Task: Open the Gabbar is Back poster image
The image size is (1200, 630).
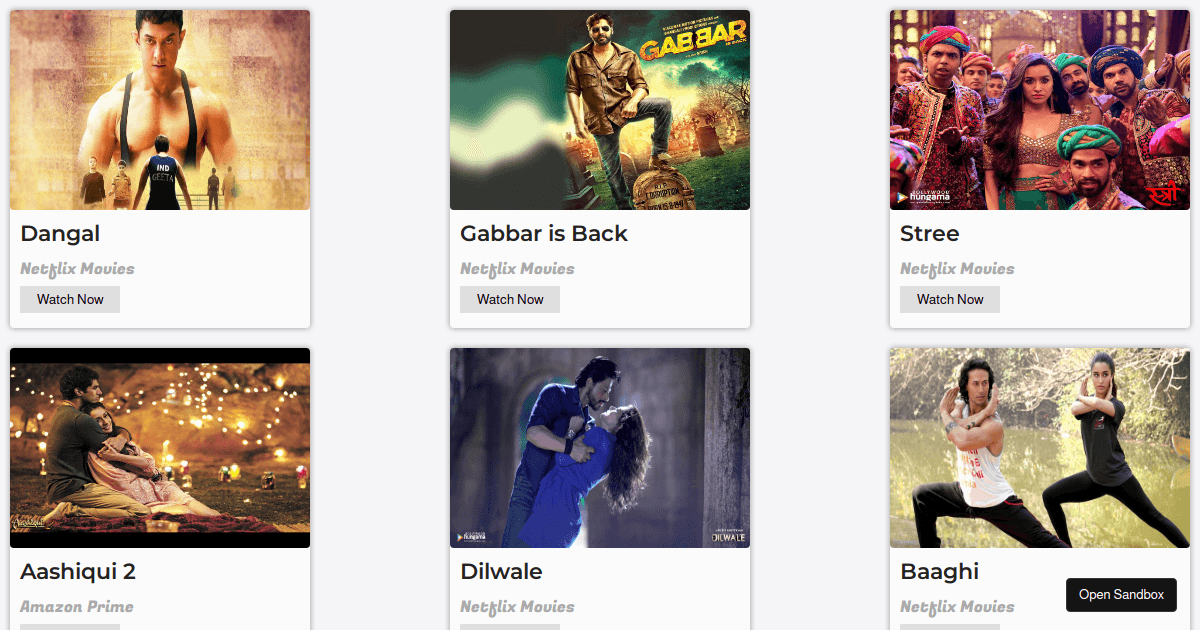Action: (x=600, y=110)
